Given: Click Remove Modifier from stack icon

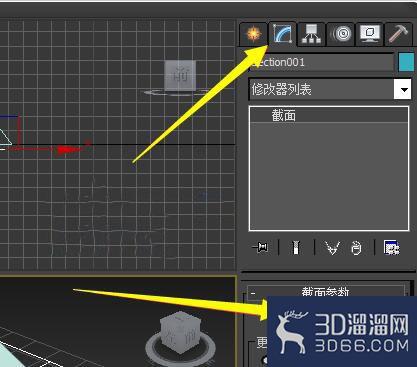Looking at the screenshot, I should (356, 248).
